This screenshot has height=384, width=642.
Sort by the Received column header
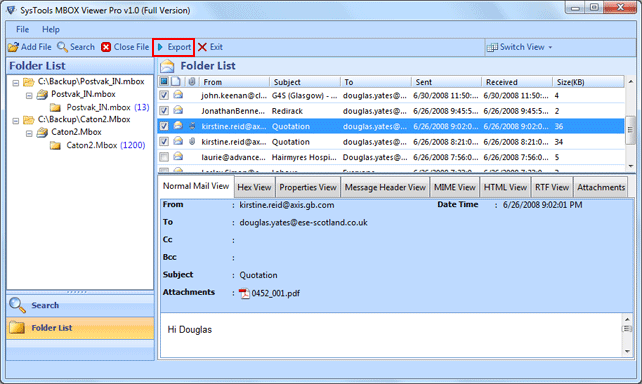click(517, 82)
